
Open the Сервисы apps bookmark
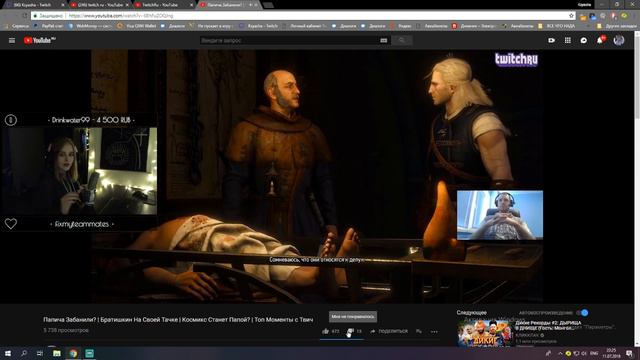pyautogui.click(x=17, y=26)
